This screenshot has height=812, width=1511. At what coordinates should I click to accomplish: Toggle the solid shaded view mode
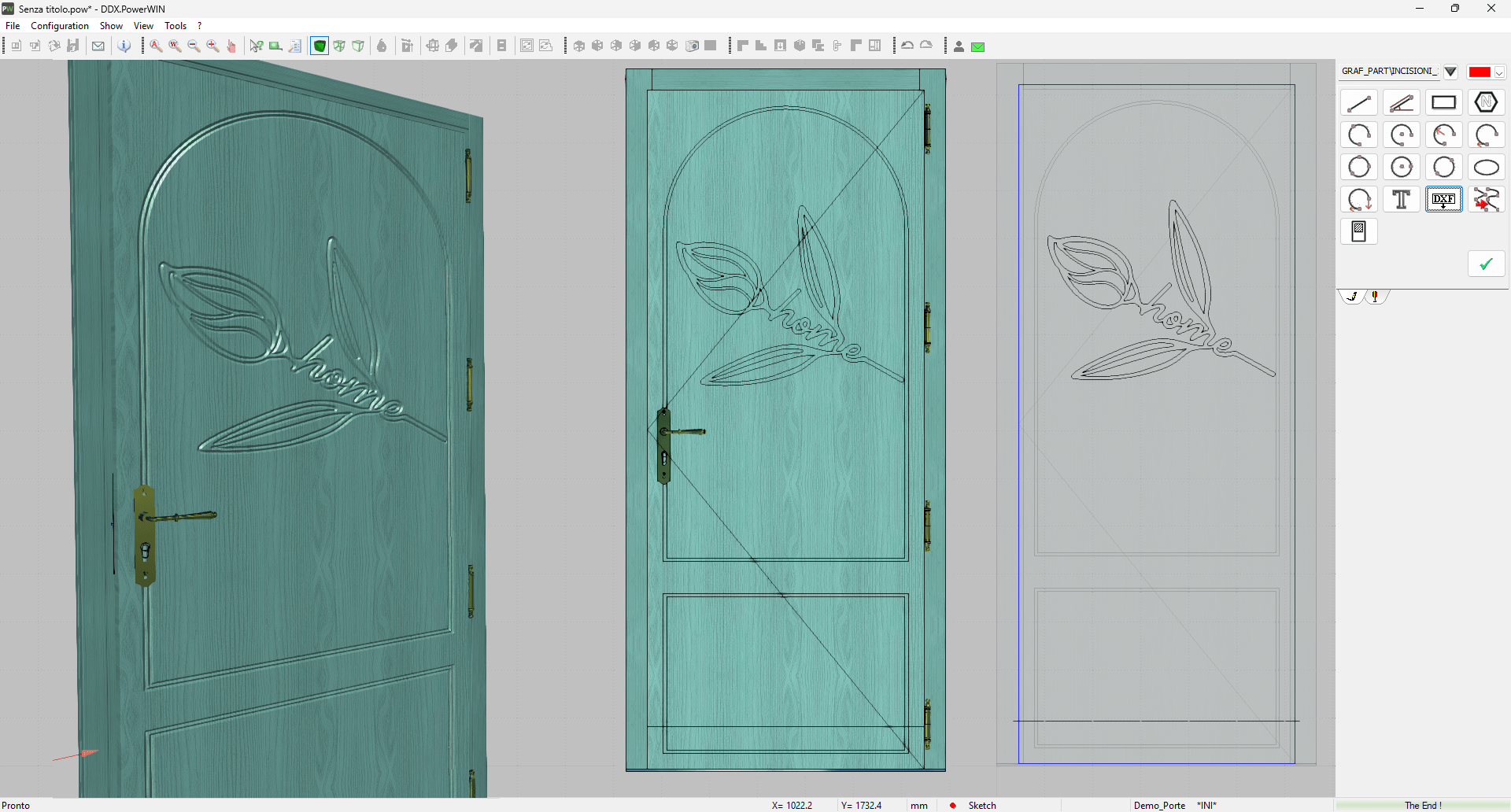(320, 46)
